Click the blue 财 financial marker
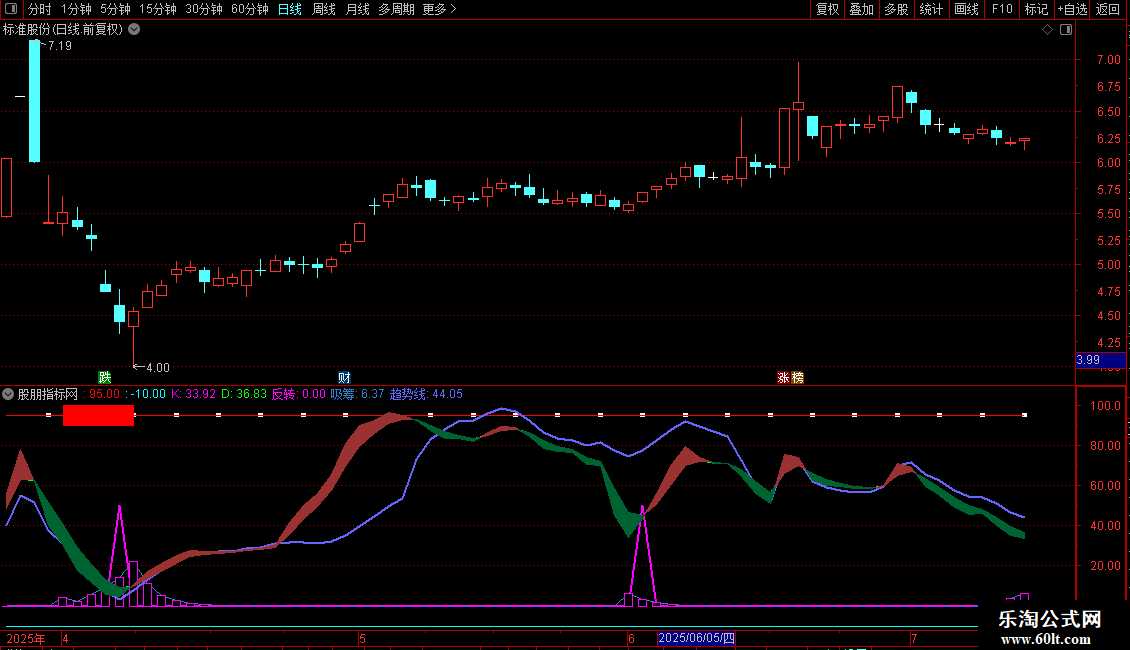The width and height of the screenshot is (1130, 650). (x=344, y=378)
